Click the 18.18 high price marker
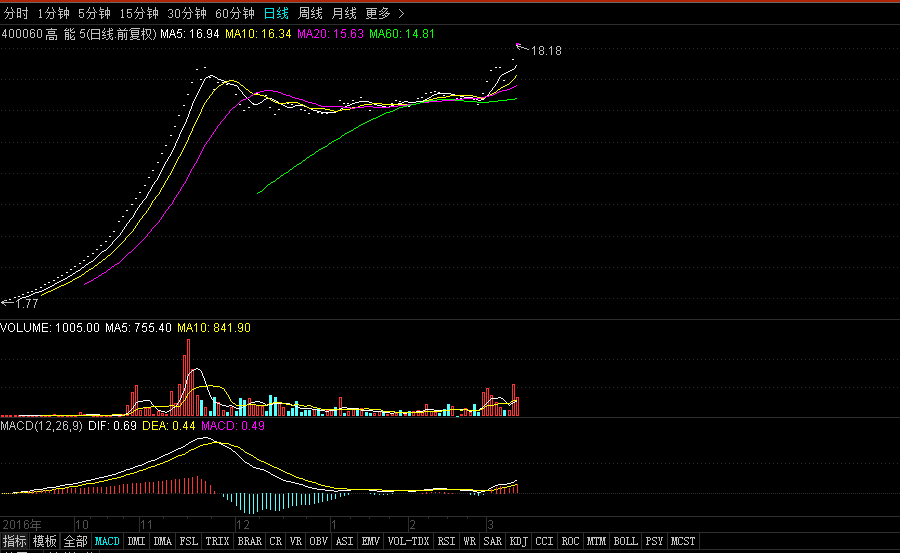Image resolution: width=900 pixels, height=553 pixels. point(546,51)
